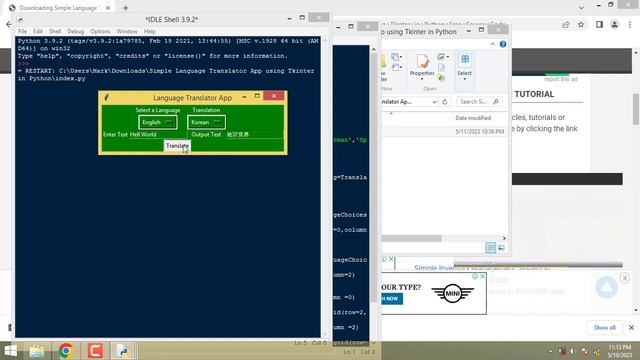640x360 pixels.
Task: Click the search magnifier icon in File Explorer
Action: pos(496,102)
